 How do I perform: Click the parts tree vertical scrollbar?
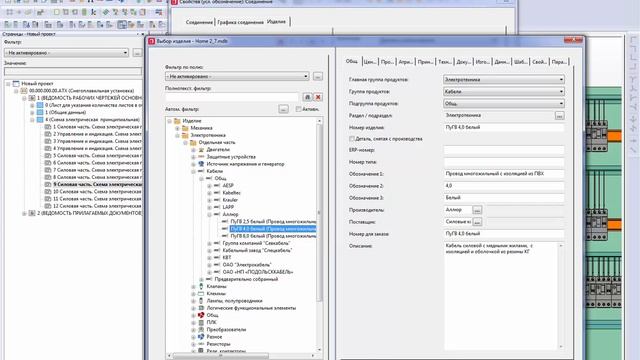[x=319, y=235]
